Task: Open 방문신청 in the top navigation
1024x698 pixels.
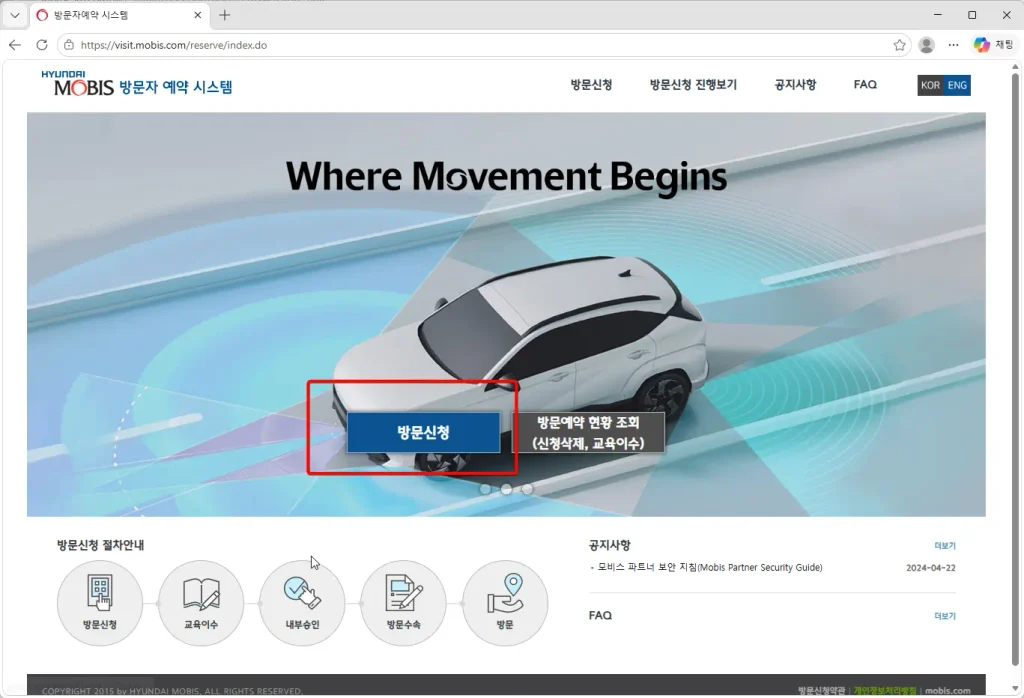Action: pos(591,84)
